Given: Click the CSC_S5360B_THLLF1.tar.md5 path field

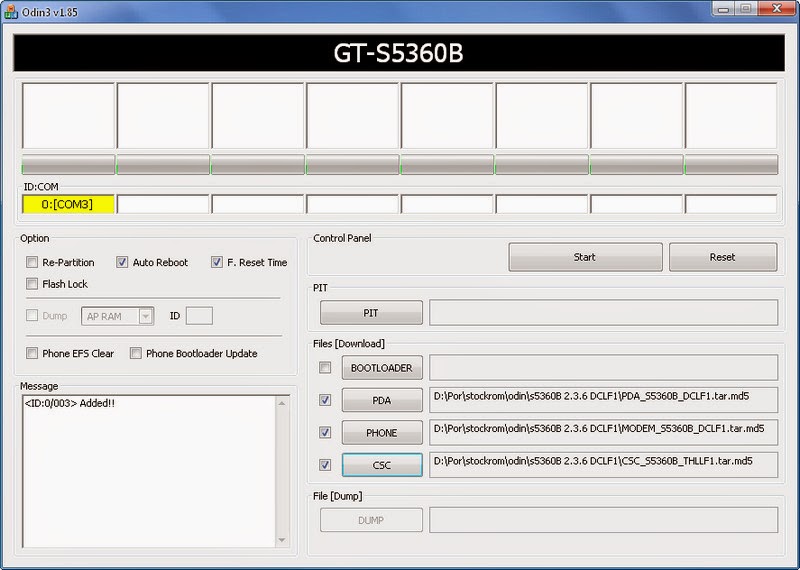Looking at the screenshot, I should 604,465.
